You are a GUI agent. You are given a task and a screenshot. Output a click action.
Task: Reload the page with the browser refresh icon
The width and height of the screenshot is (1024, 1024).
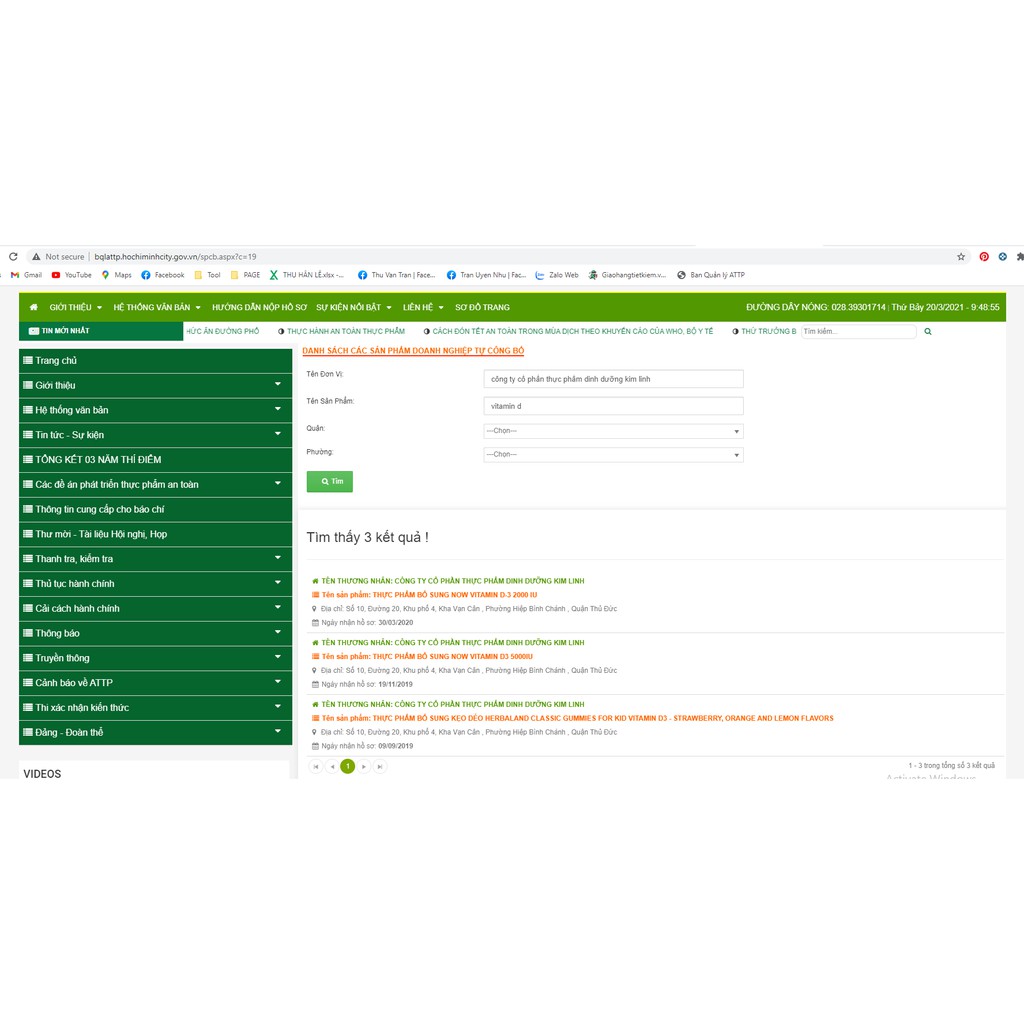(x=13, y=257)
